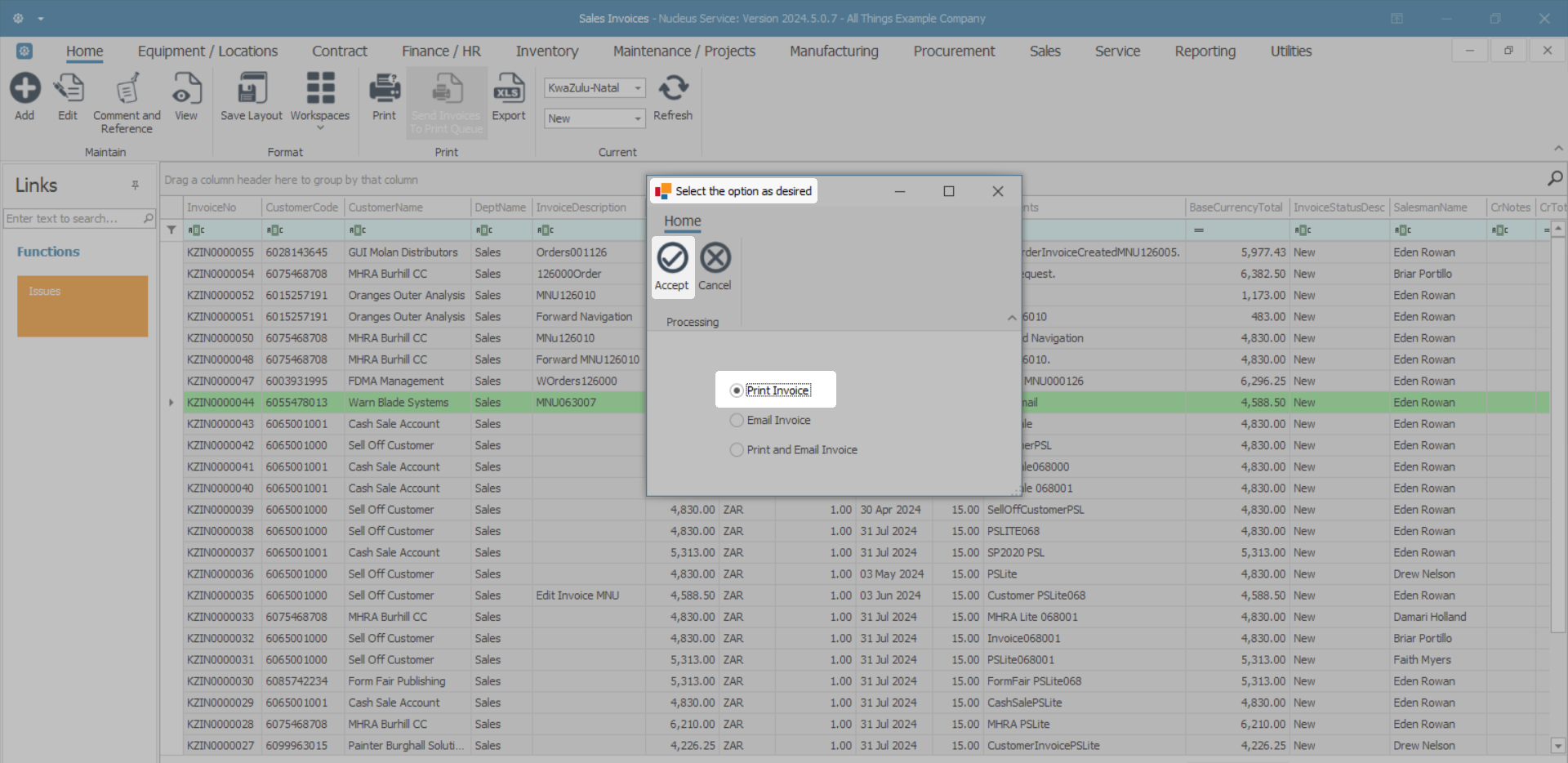
Task: Switch to the Inventory tab
Action: point(547,51)
